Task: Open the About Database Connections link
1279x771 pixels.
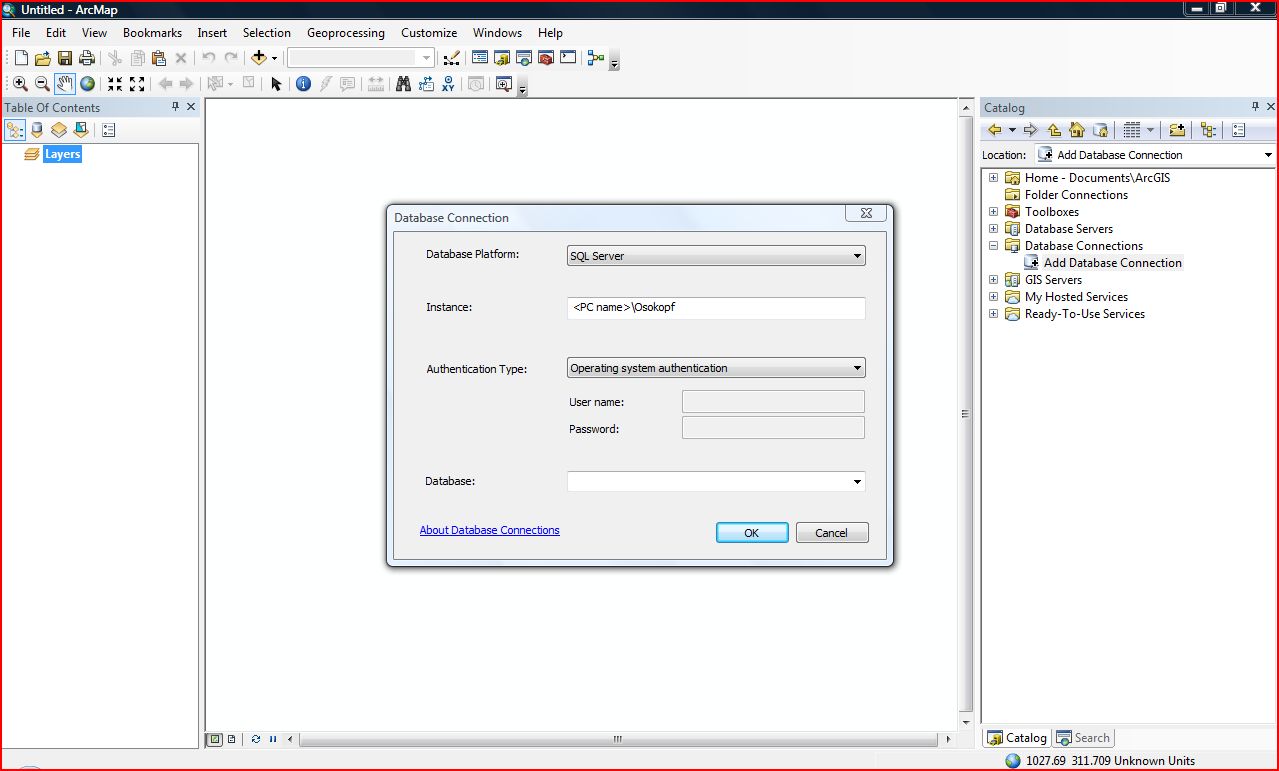Action: (x=490, y=530)
